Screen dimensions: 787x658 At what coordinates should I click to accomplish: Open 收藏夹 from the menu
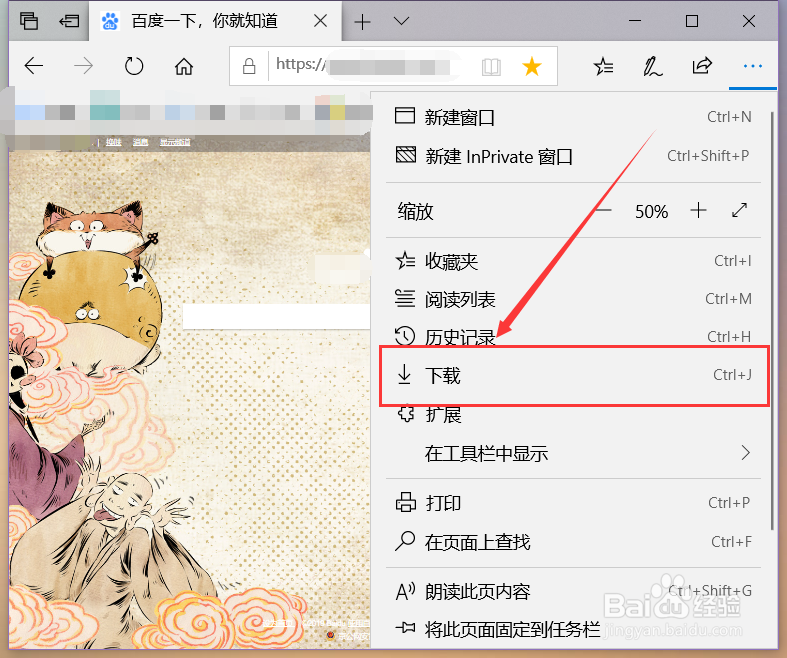pos(573,261)
